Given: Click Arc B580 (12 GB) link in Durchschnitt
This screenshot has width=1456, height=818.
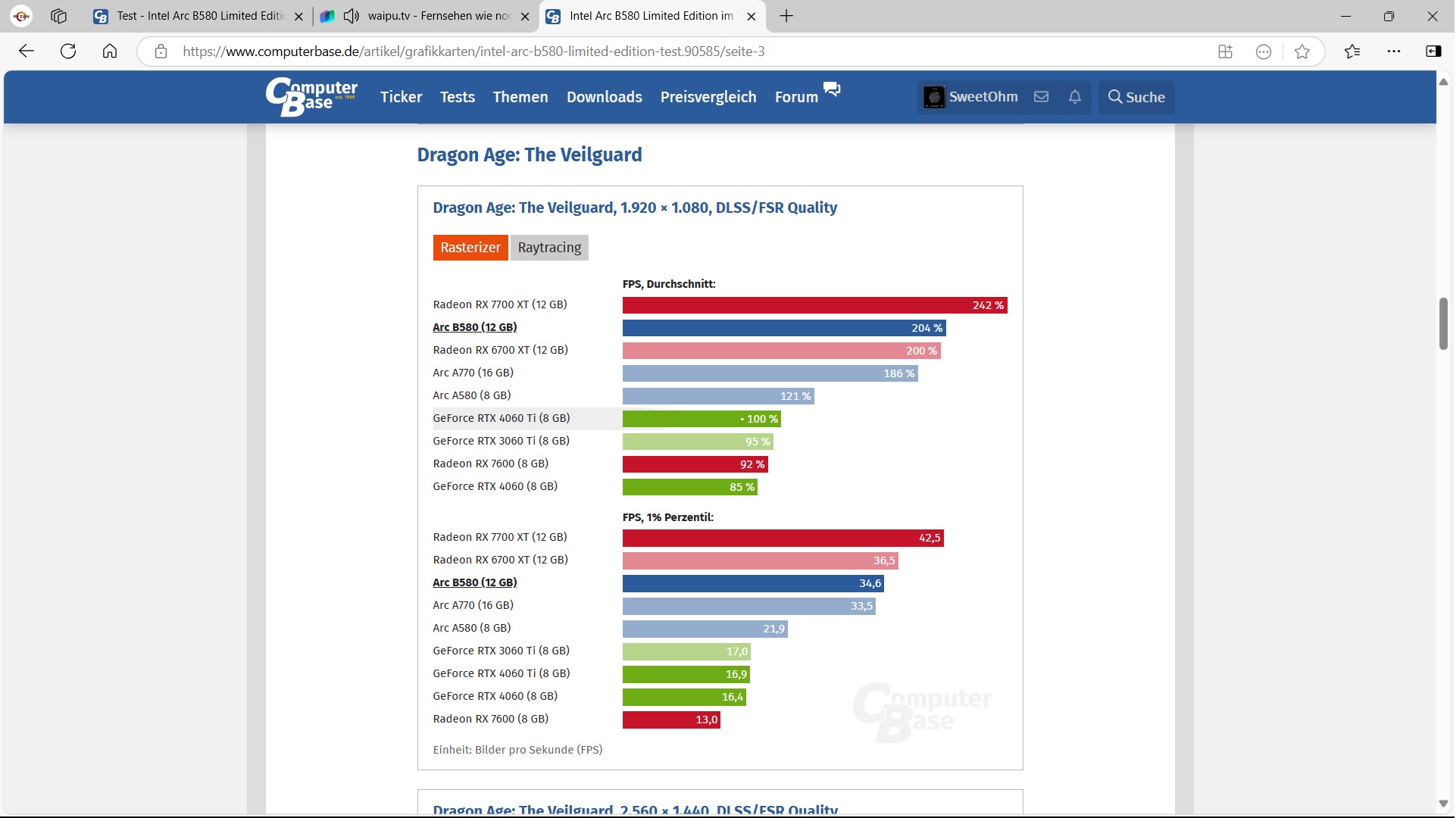Looking at the screenshot, I should click(474, 327).
